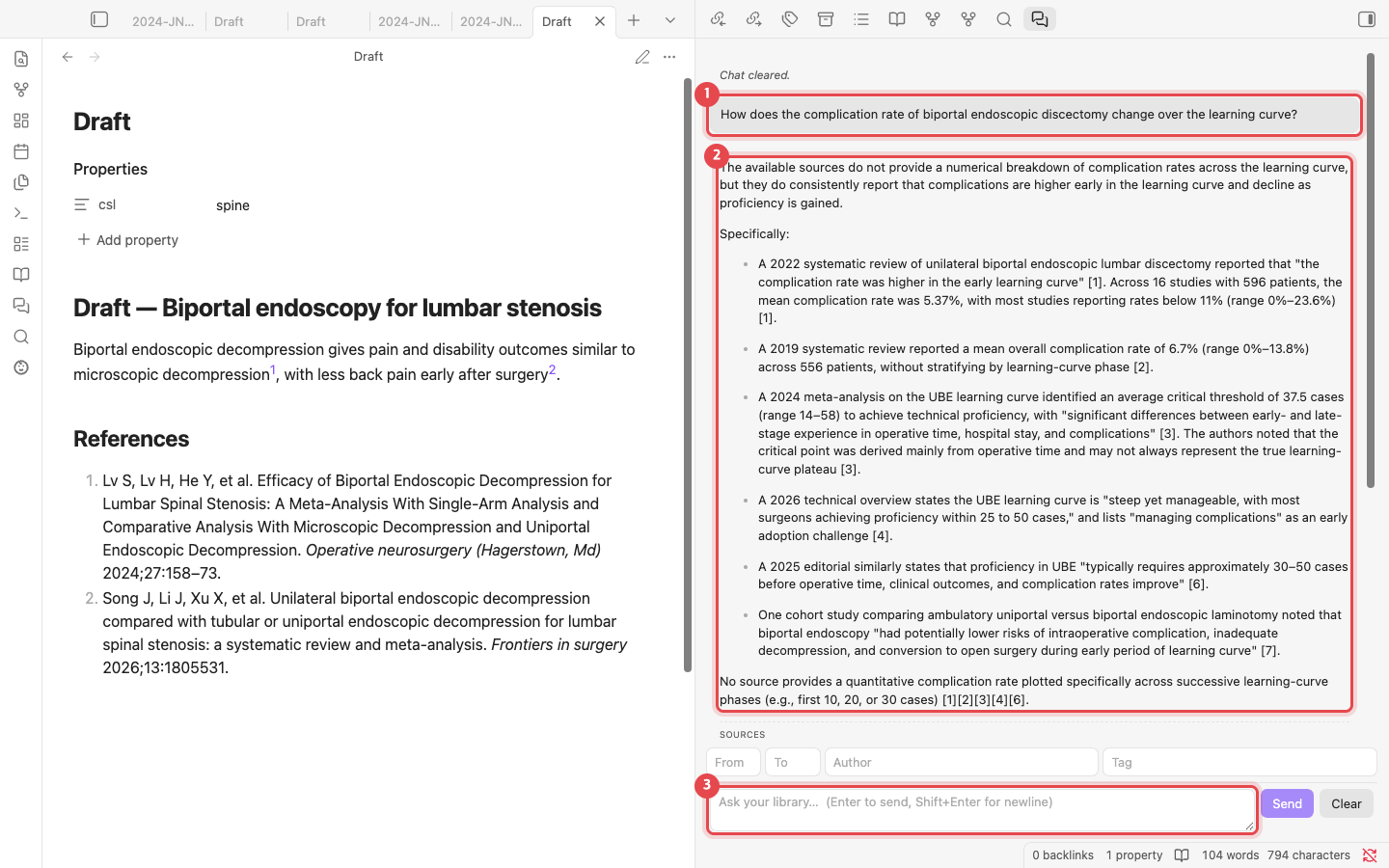Viewport: 1389px width, 868px height.
Task: Toggle the right sidebar
Action: point(1367,19)
